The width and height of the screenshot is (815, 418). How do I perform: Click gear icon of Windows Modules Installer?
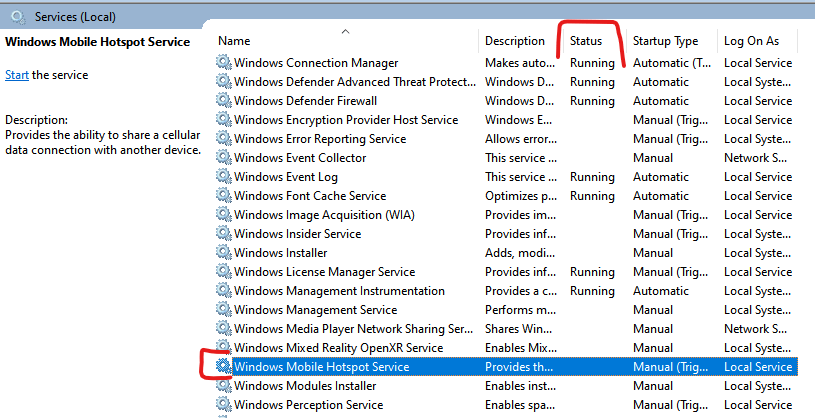[x=224, y=385]
